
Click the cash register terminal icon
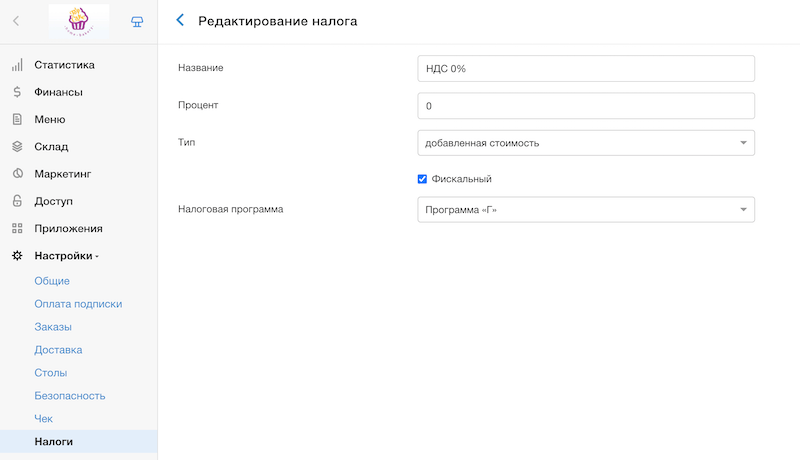coord(137,20)
